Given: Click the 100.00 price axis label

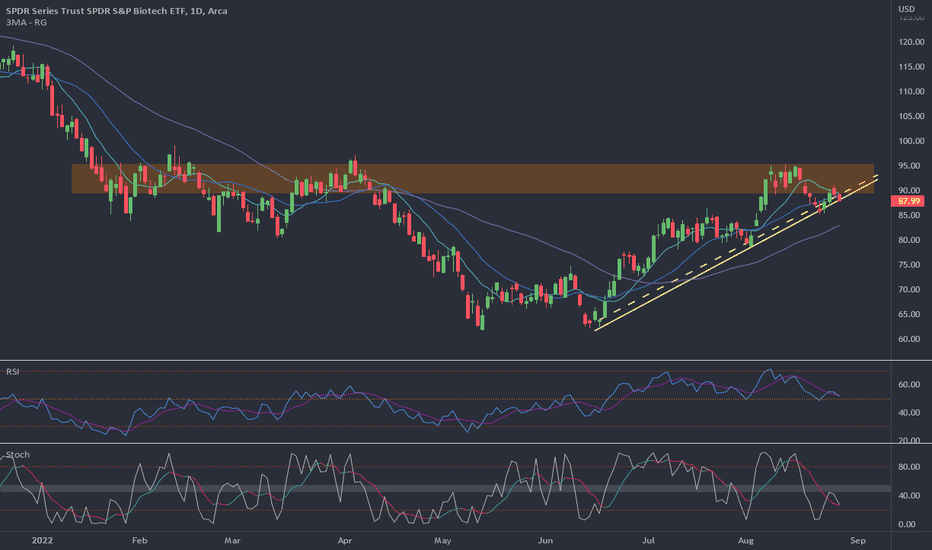Looking at the screenshot, I should pyautogui.click(x=911, y=141).
